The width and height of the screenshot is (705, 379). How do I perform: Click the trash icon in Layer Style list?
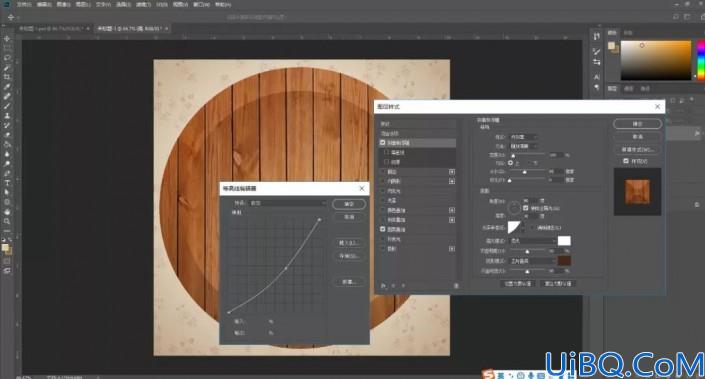tap(456, 285)
